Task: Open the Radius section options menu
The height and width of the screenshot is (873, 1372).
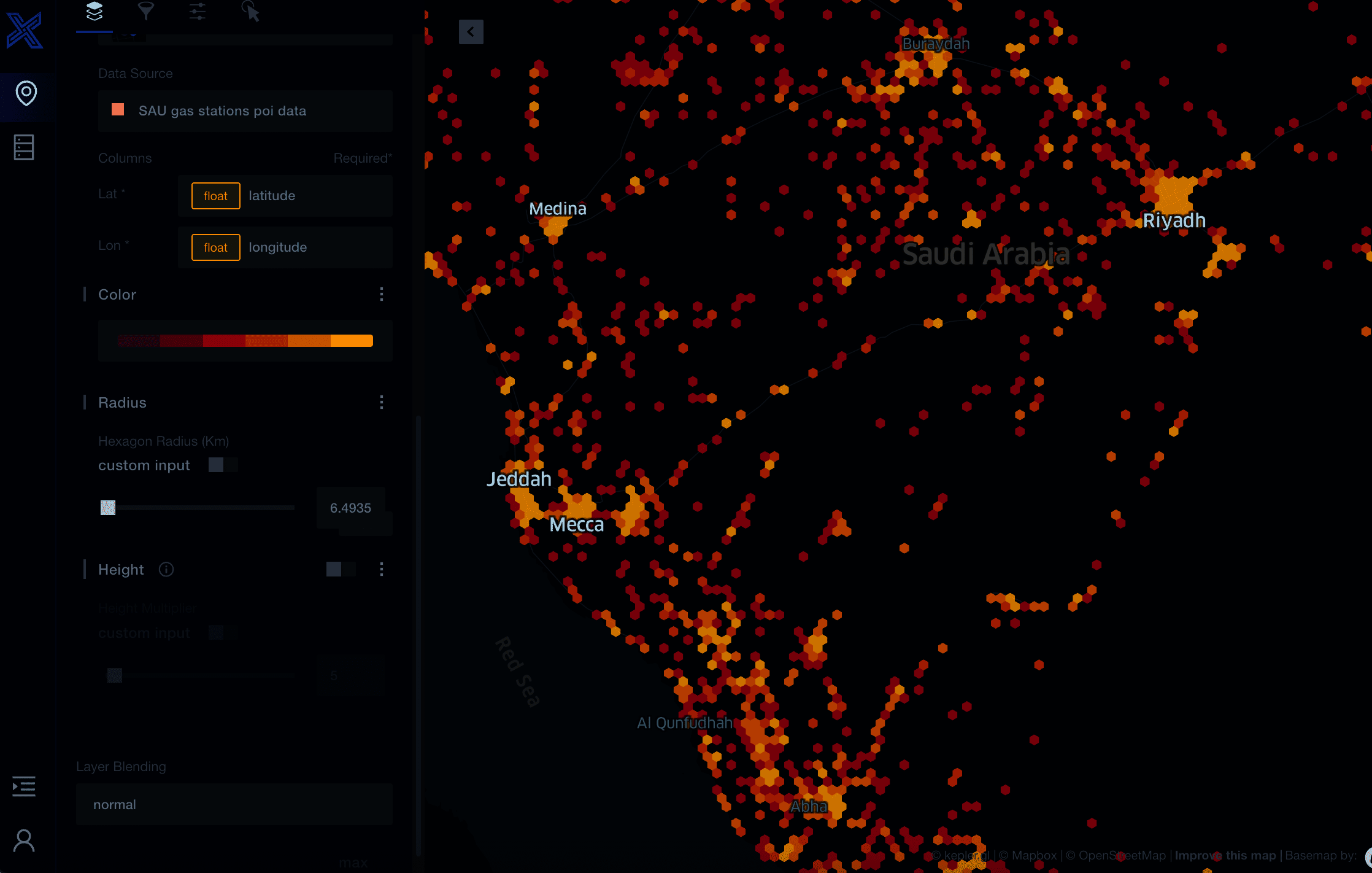Action: click(x=382, y=402)
